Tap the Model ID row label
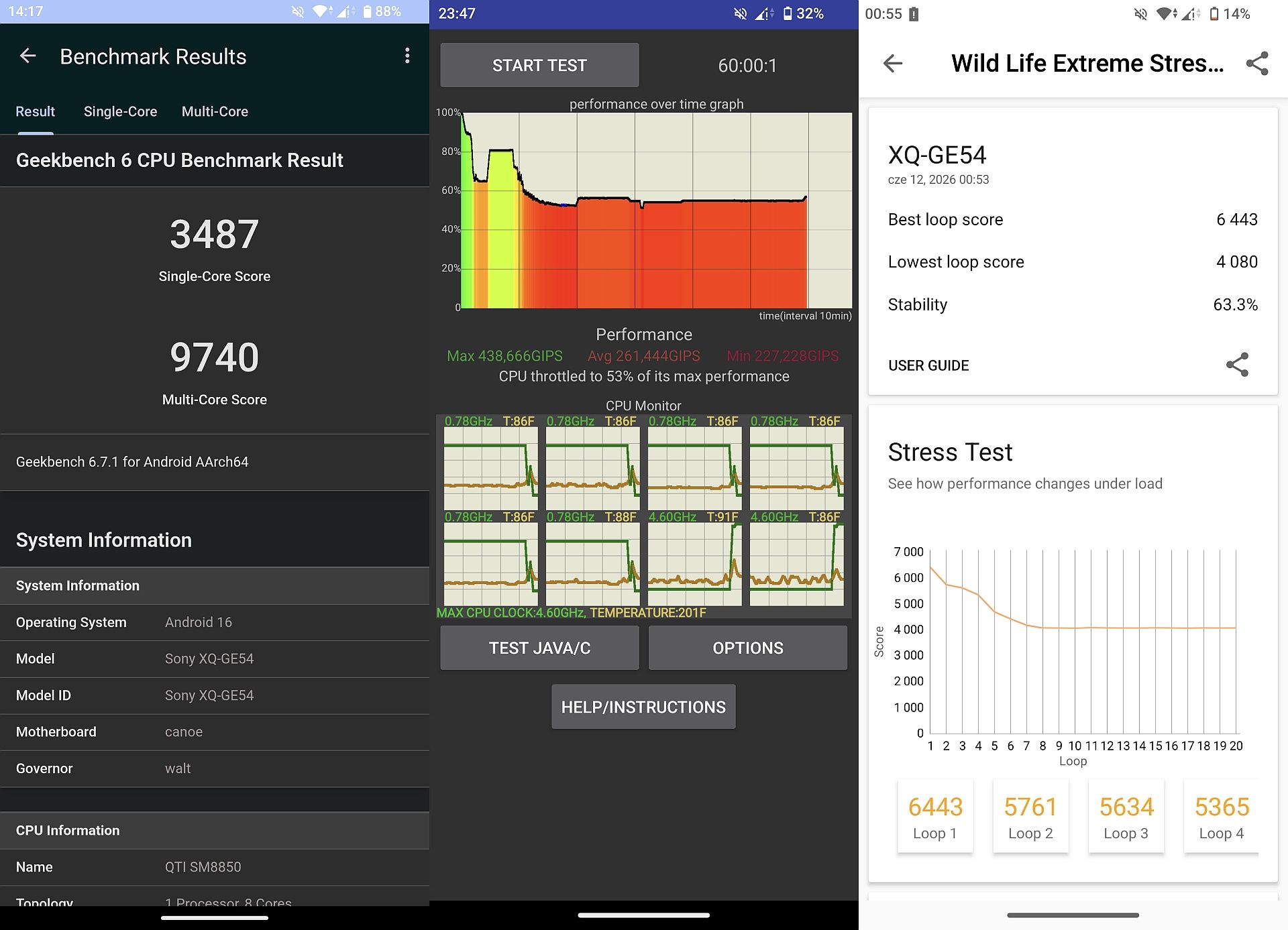The image size is (1288, 930). (x=44, y=695)
